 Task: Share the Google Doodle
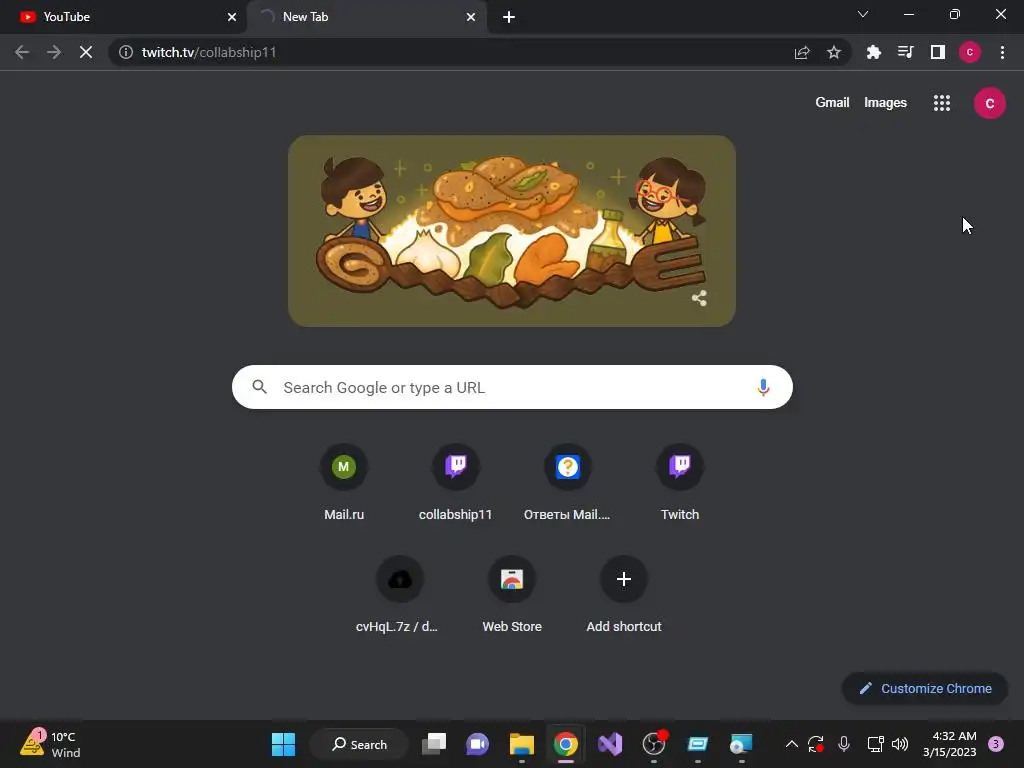699,298
